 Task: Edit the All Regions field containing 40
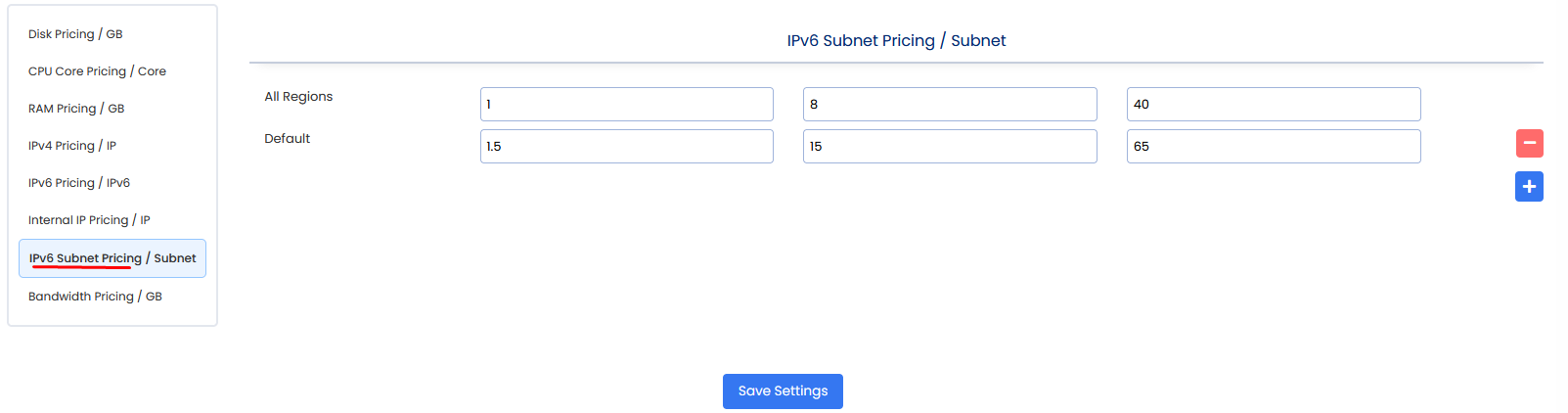click(1273, 105)
